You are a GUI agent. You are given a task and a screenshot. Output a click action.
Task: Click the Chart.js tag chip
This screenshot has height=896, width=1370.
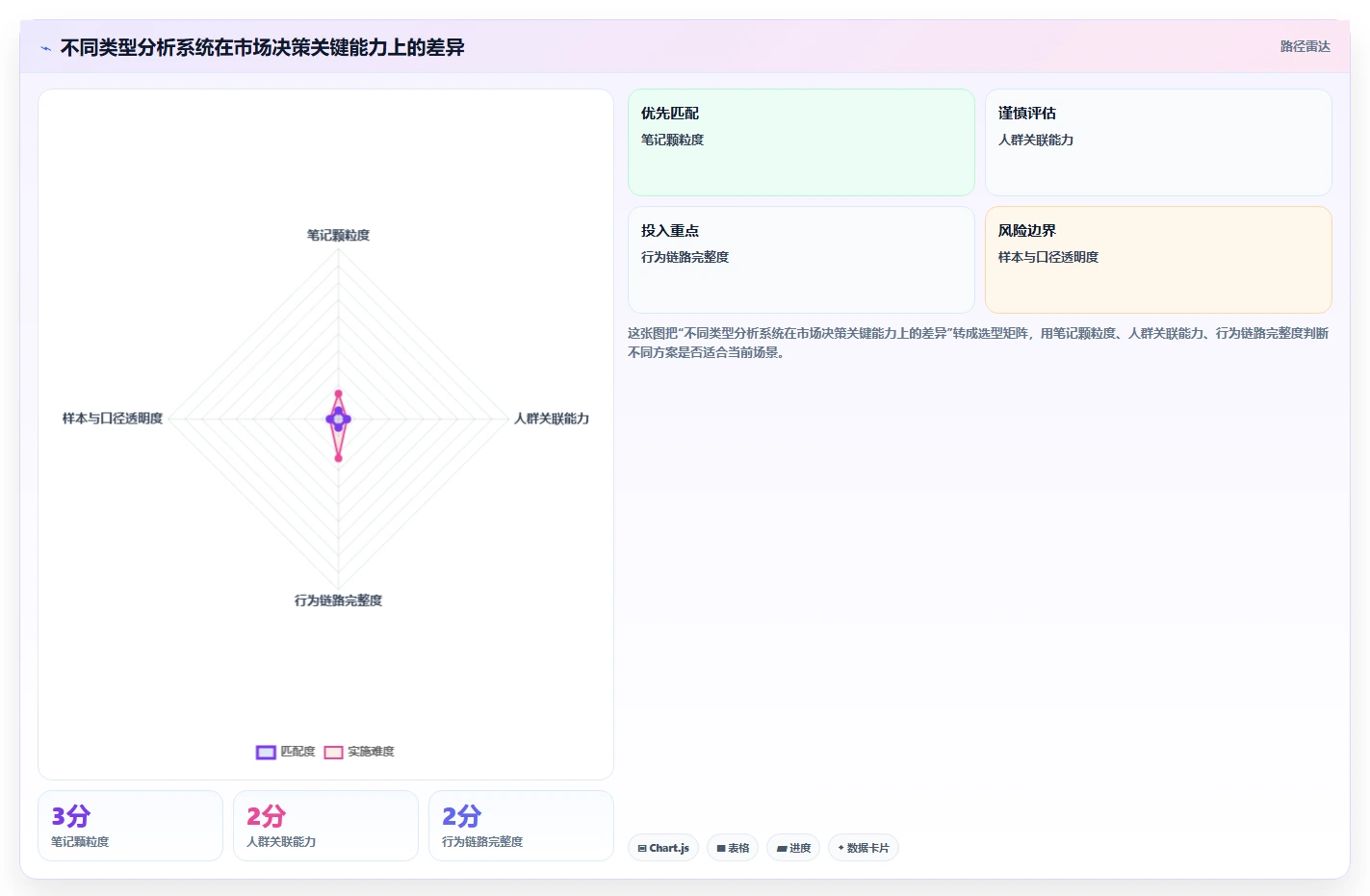pyautogui.click(x=663, y=848)
